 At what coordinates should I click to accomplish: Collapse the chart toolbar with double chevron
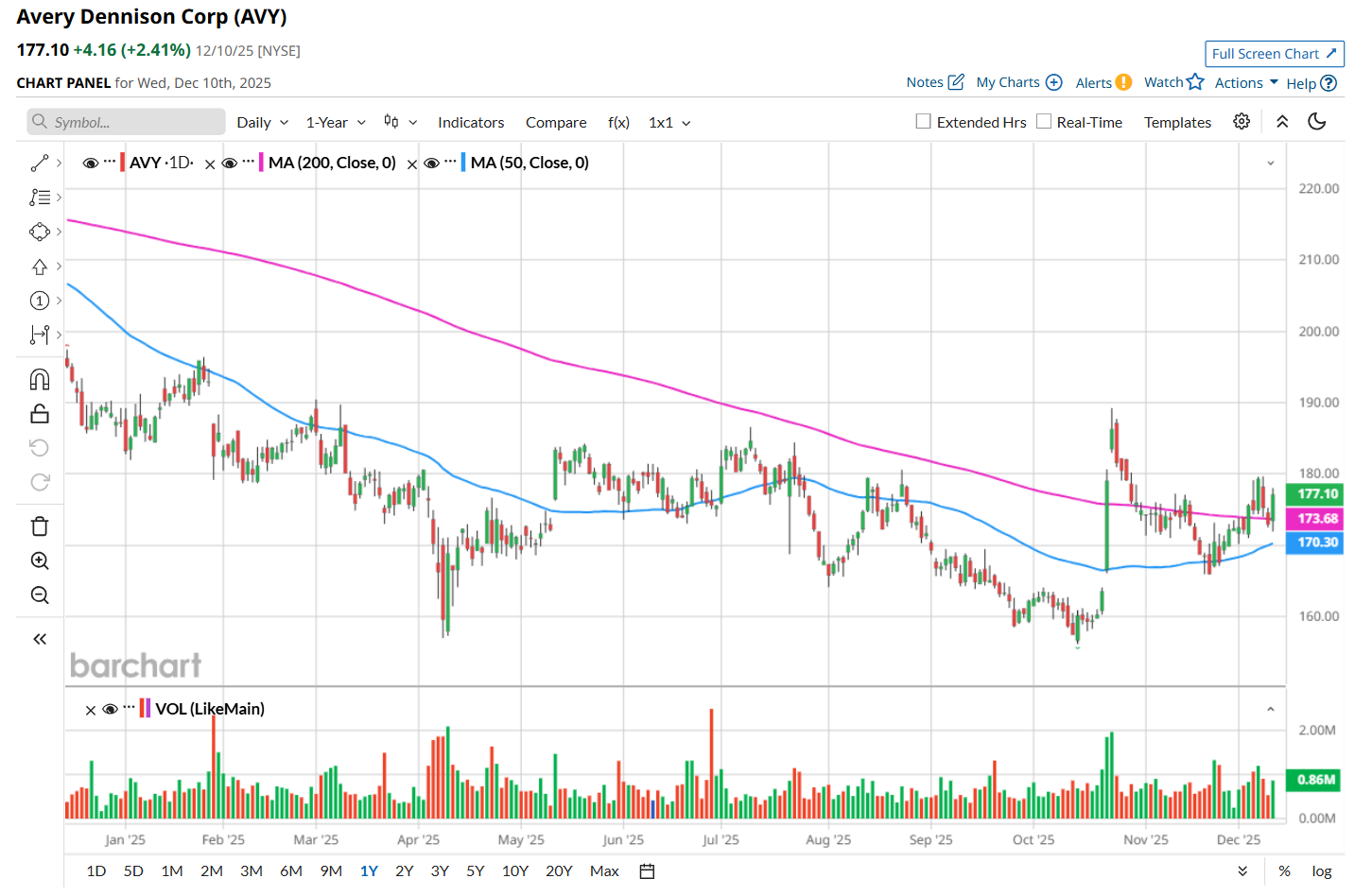point(1282,121)
